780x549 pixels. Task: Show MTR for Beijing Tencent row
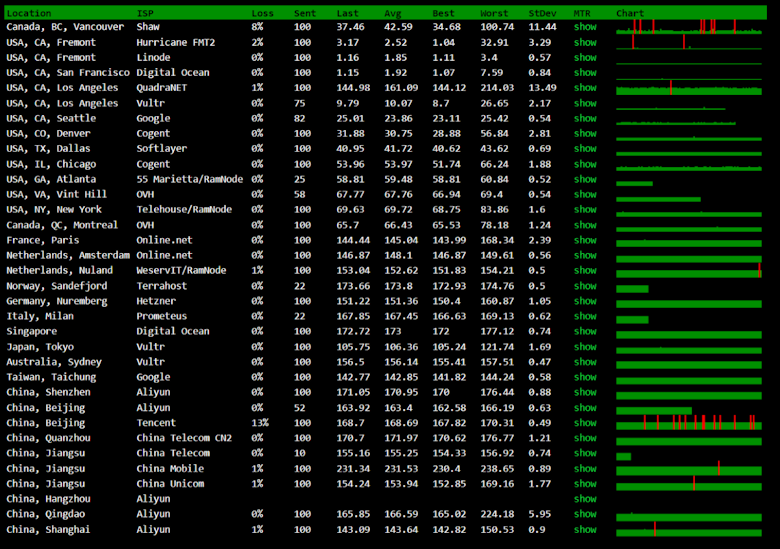click(584, 423)
